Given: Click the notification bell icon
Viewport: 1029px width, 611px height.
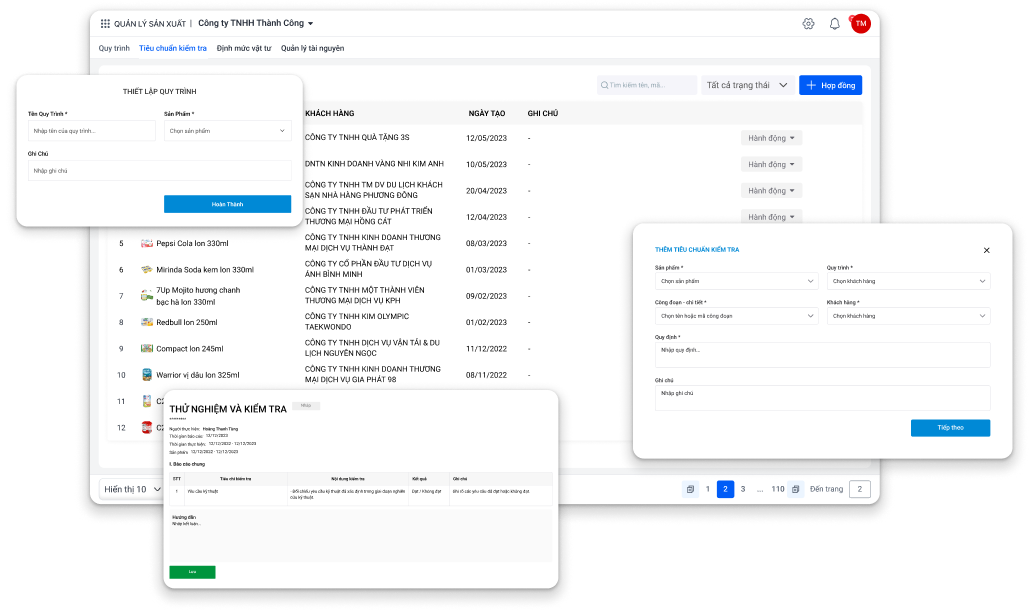Looking at the screenshot, I should (x=835, y=24).
